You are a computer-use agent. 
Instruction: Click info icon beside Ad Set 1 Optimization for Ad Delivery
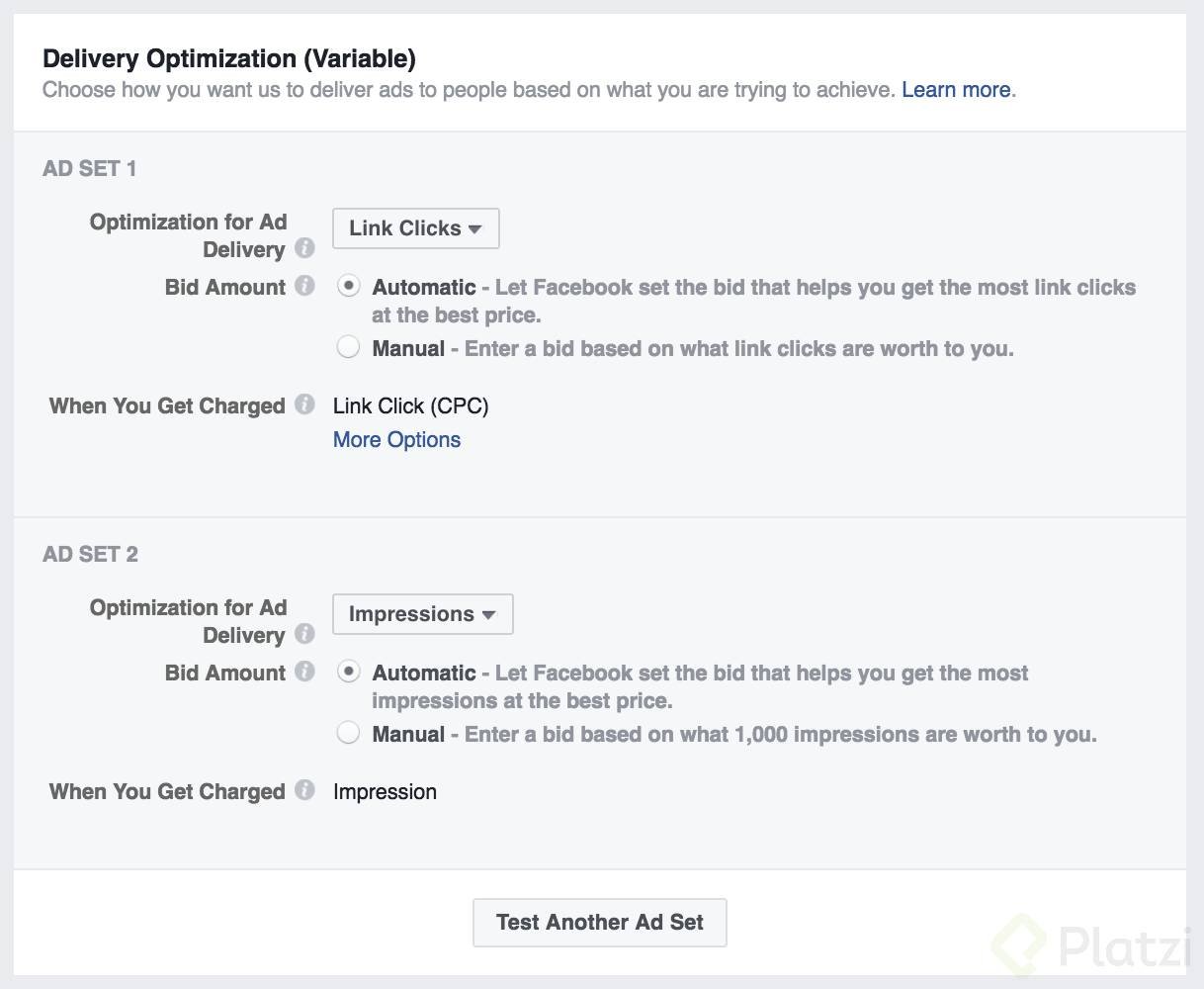pos(305,248)
